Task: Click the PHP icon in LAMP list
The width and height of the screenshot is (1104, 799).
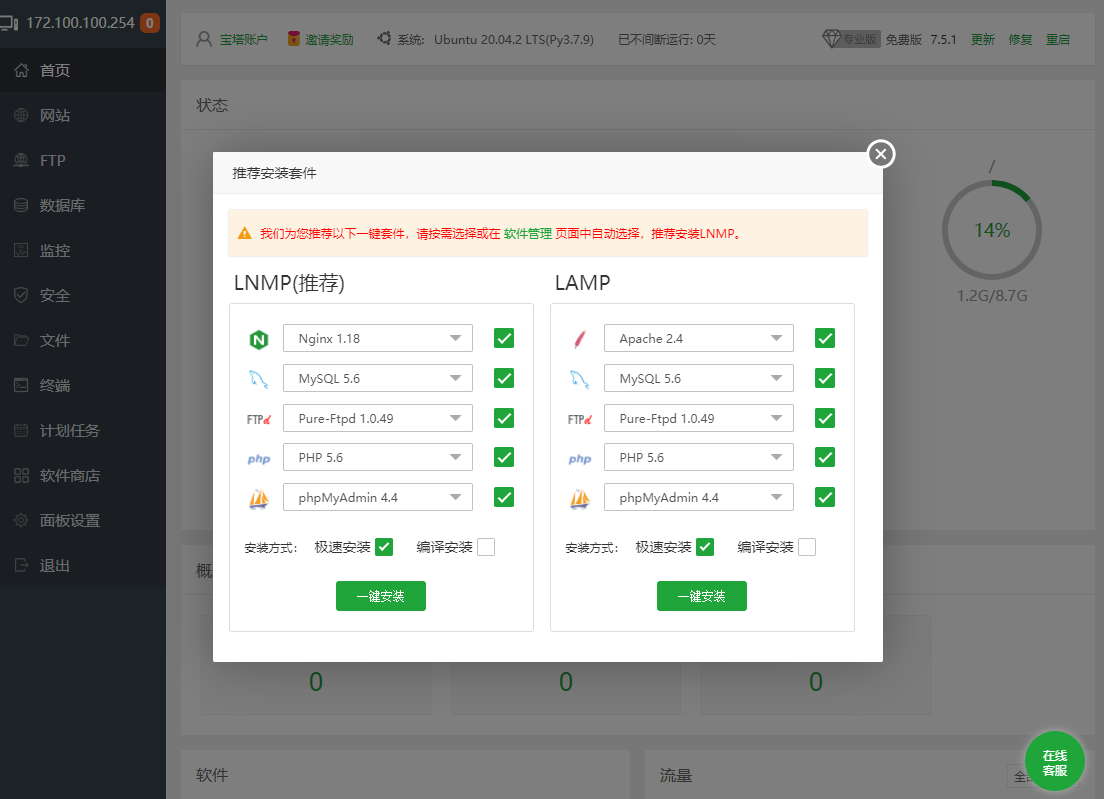Action: point(580,459)
